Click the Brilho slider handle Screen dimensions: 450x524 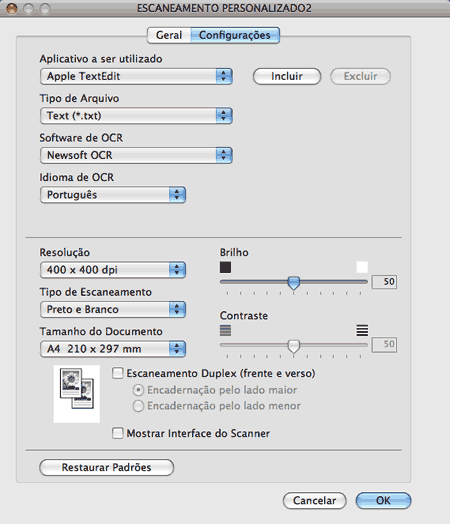(x=294, y=283)
